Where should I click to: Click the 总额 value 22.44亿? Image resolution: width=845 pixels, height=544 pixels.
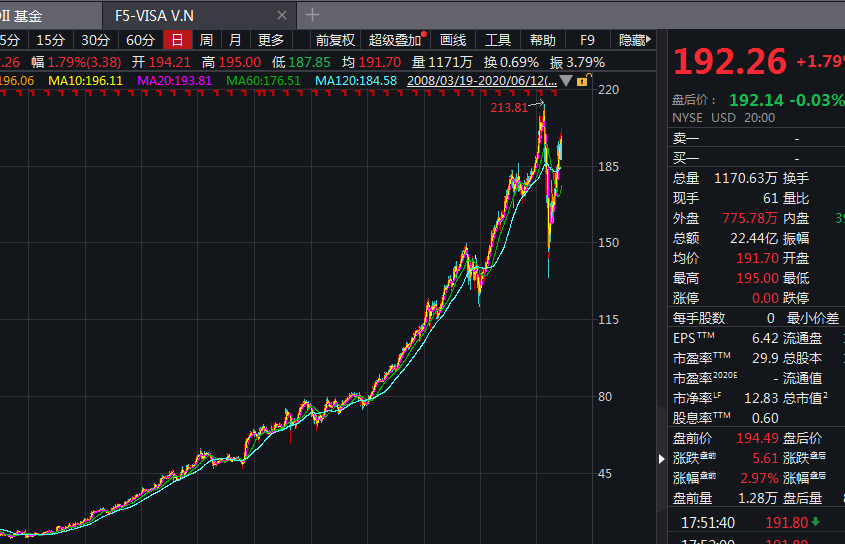754,238
